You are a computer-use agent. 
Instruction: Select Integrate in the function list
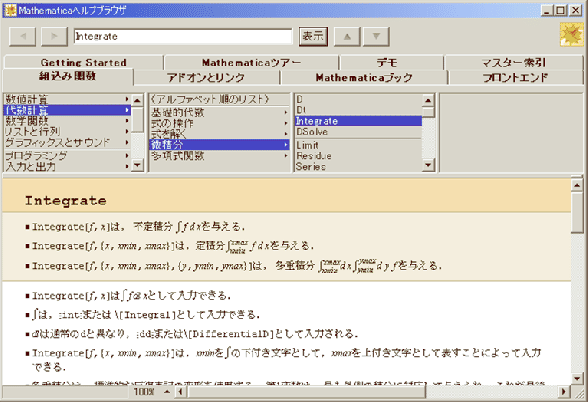[358, 121]
